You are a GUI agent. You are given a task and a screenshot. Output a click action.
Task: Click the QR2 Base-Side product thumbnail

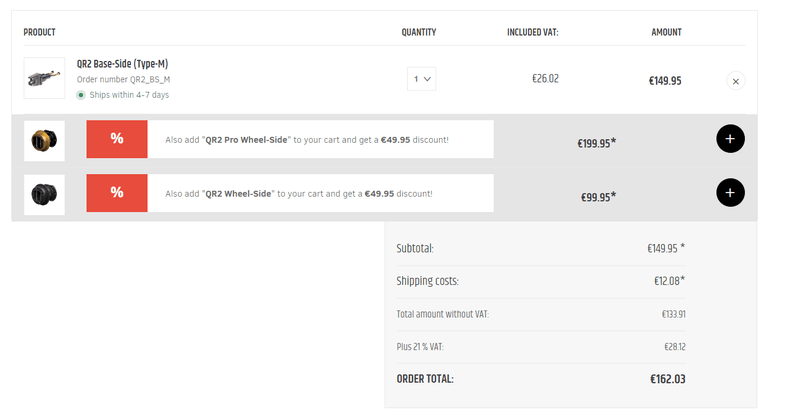click(44, 78)
